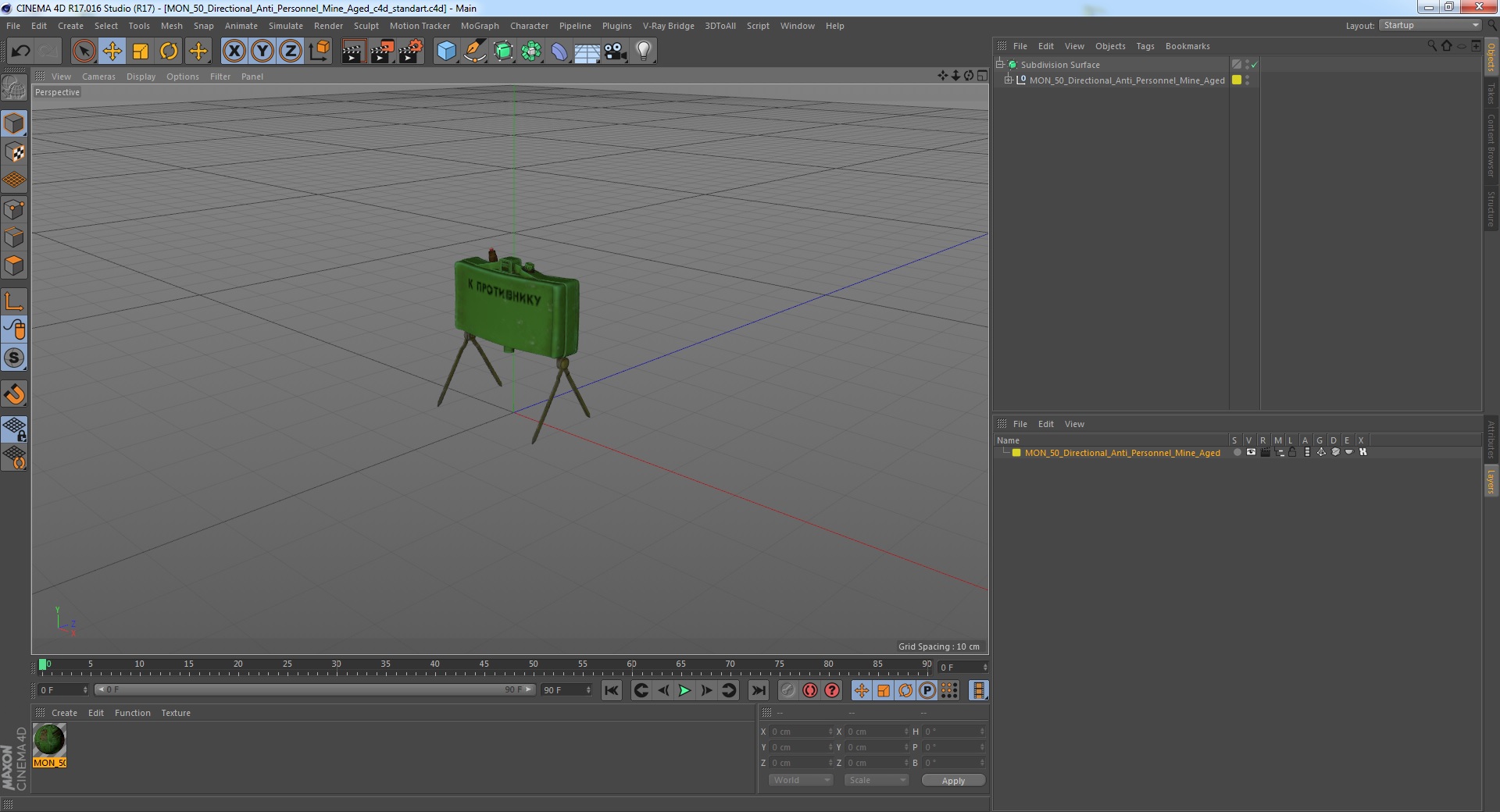Screen dimensions: 1500x812
Task: Go to end of animation
Action: 758,690
